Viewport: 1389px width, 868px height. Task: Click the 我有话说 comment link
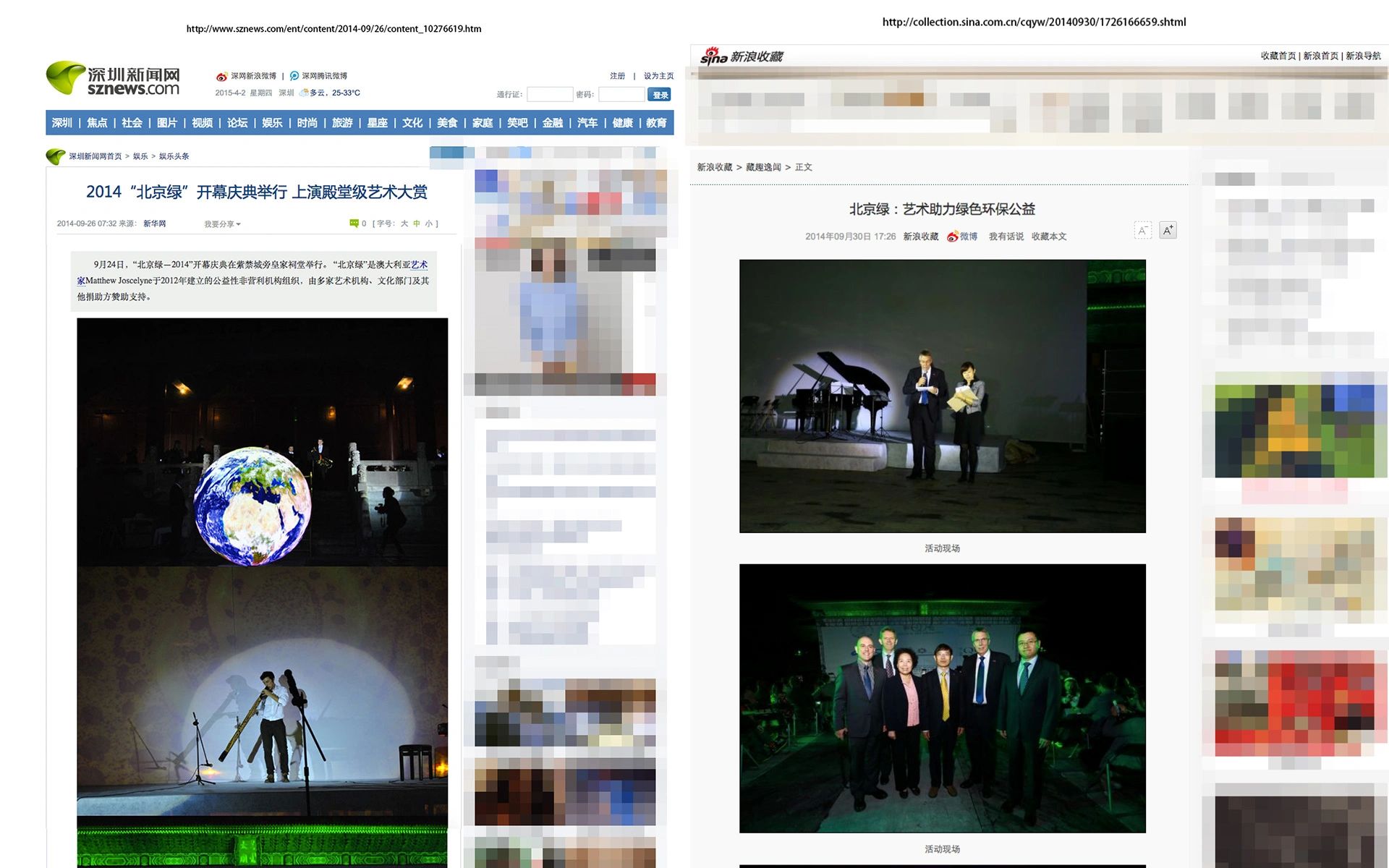tap(1006, 237)
